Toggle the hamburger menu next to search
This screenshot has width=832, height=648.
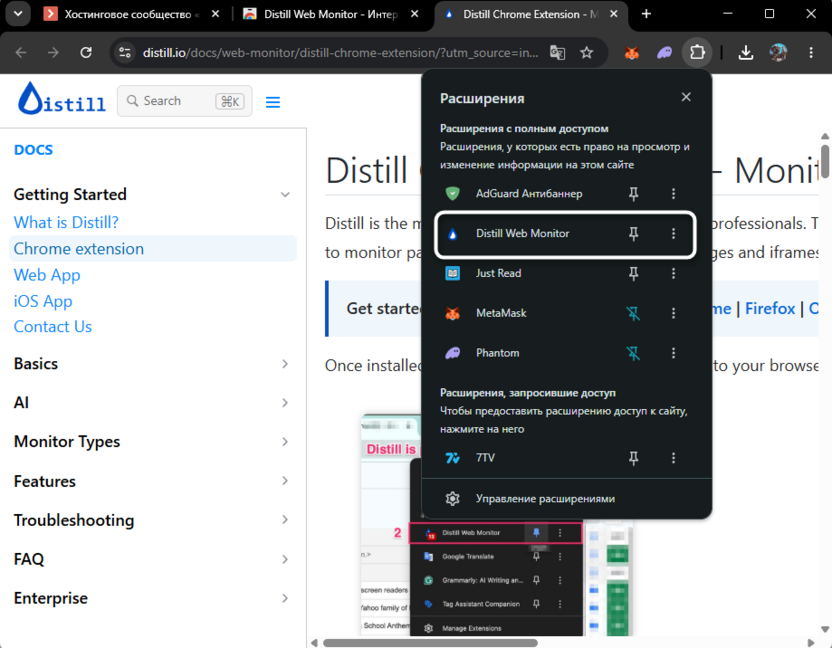[273, 102]
